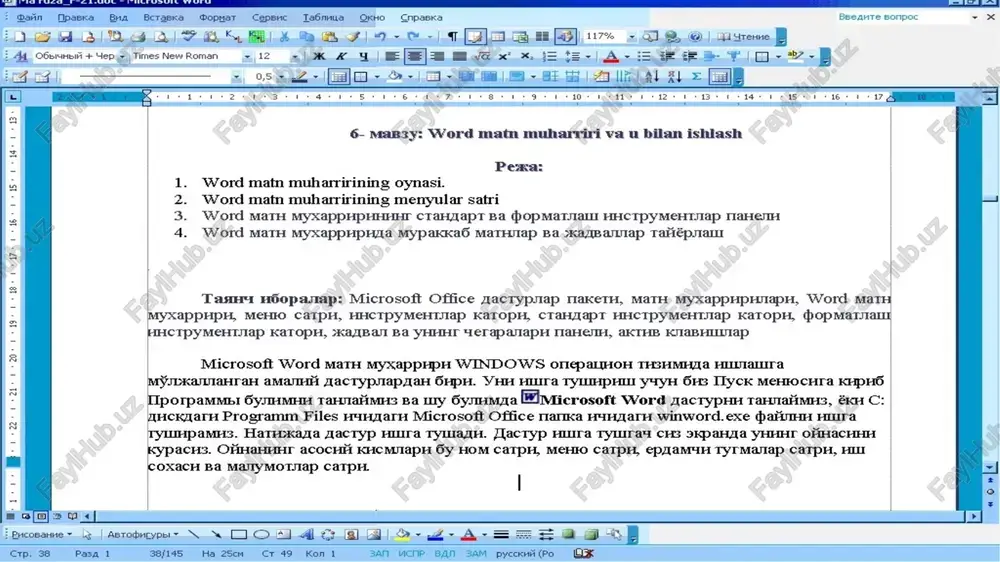The width and height of the screenshot is (1000, 562).
Task: Cut selection with the scissors icon
Action: click(284, 37)
